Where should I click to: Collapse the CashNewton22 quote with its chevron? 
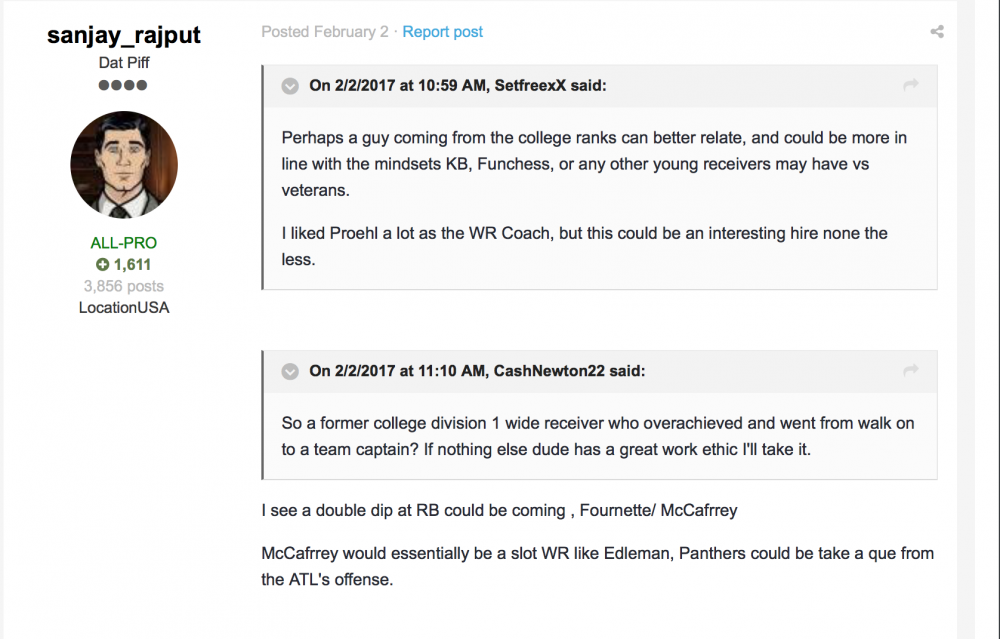pyautogui.click(x=290, y=371)
